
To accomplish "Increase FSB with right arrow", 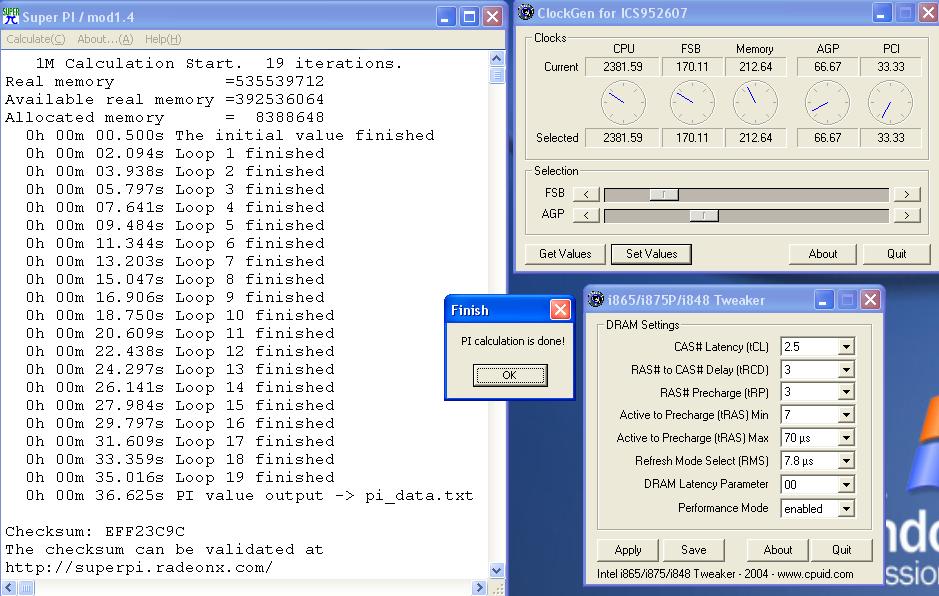I will (907, 194).
